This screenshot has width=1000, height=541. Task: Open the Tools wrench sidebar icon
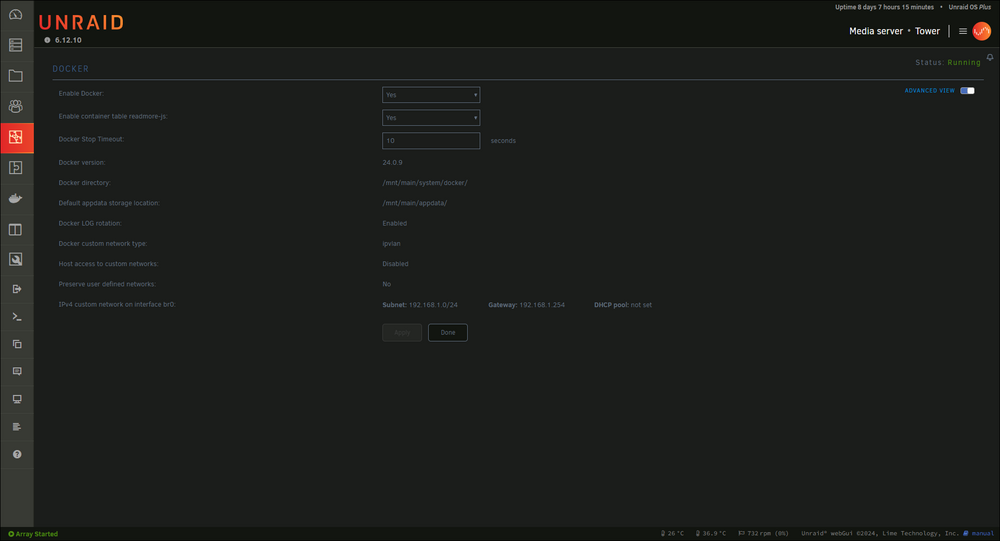16,259
